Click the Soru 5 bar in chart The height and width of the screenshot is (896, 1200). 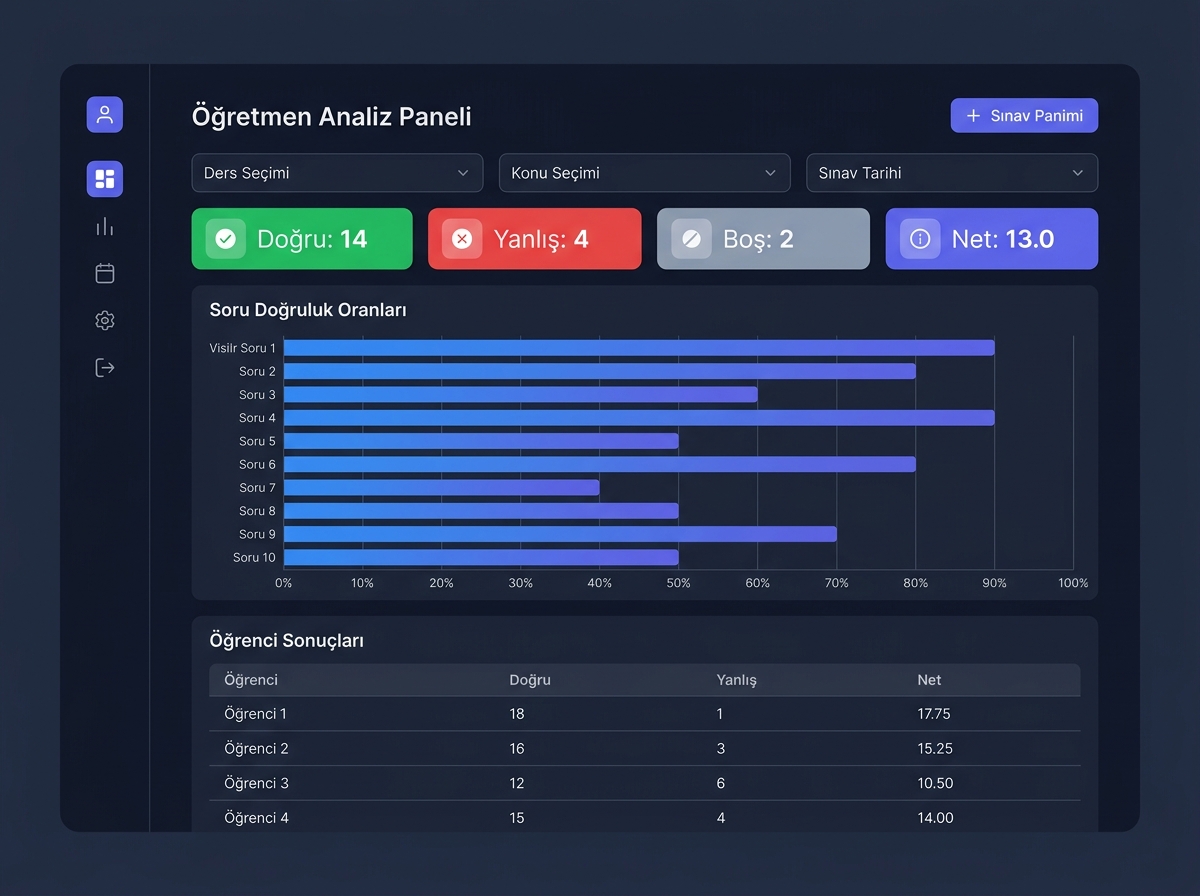coord(481,441)
